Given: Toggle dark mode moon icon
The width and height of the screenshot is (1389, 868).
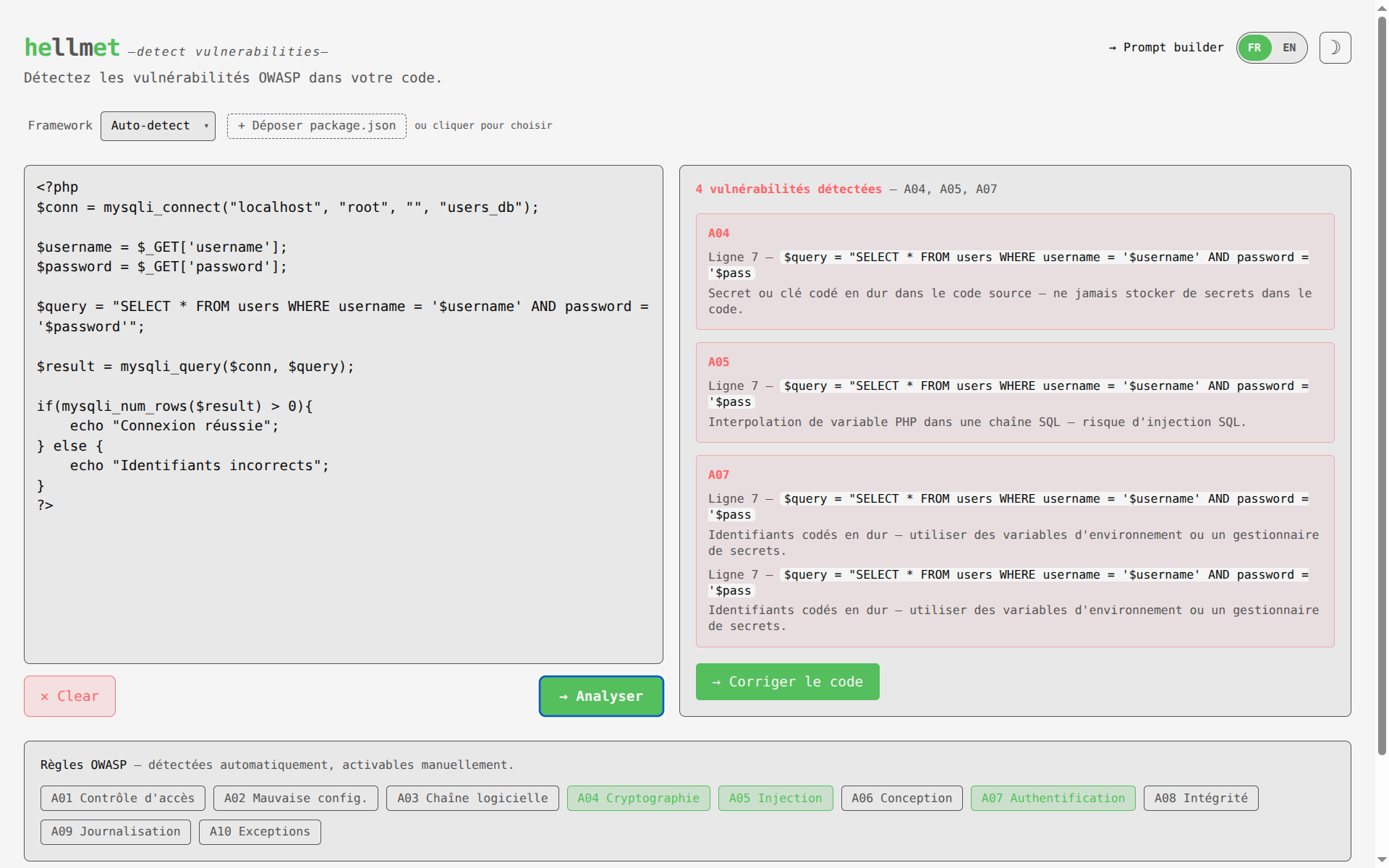Looking at the screenshot, I should pos(1335,48).
